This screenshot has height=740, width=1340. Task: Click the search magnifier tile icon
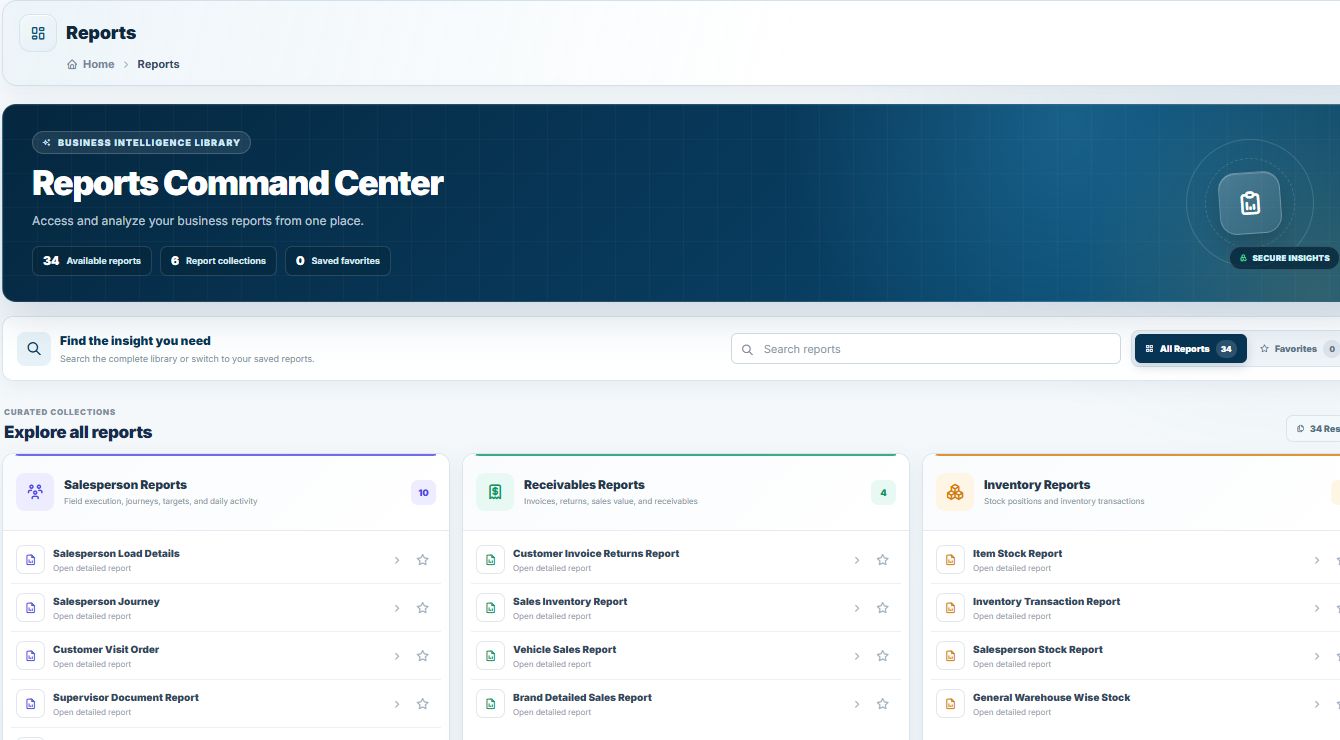coord(34,349)
